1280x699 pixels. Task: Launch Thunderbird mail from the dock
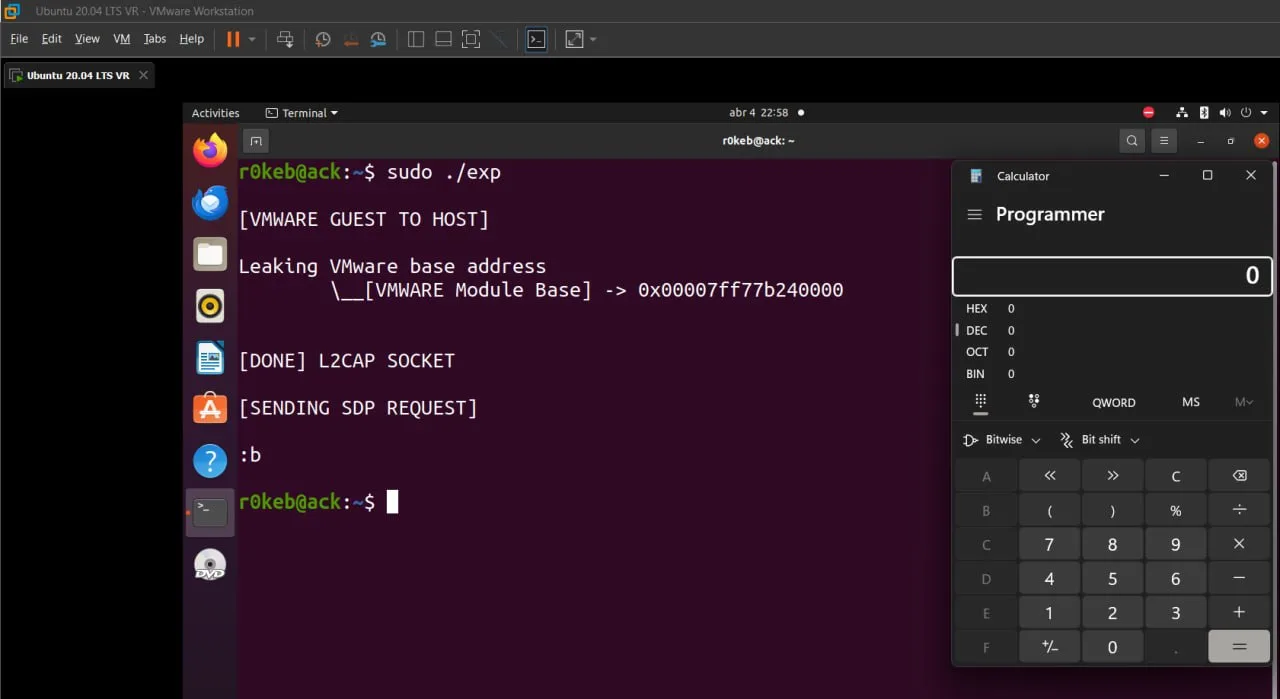[x=210, y=203]
